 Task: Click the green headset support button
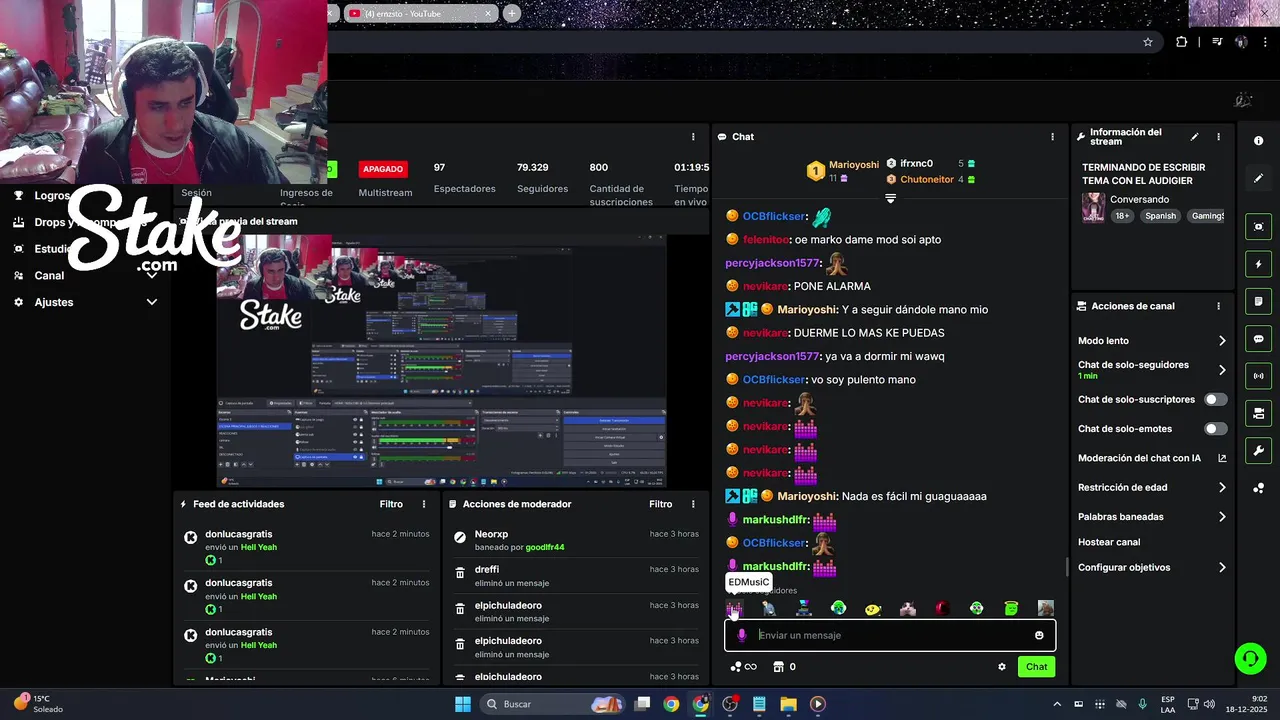(x=1250, y=658)
